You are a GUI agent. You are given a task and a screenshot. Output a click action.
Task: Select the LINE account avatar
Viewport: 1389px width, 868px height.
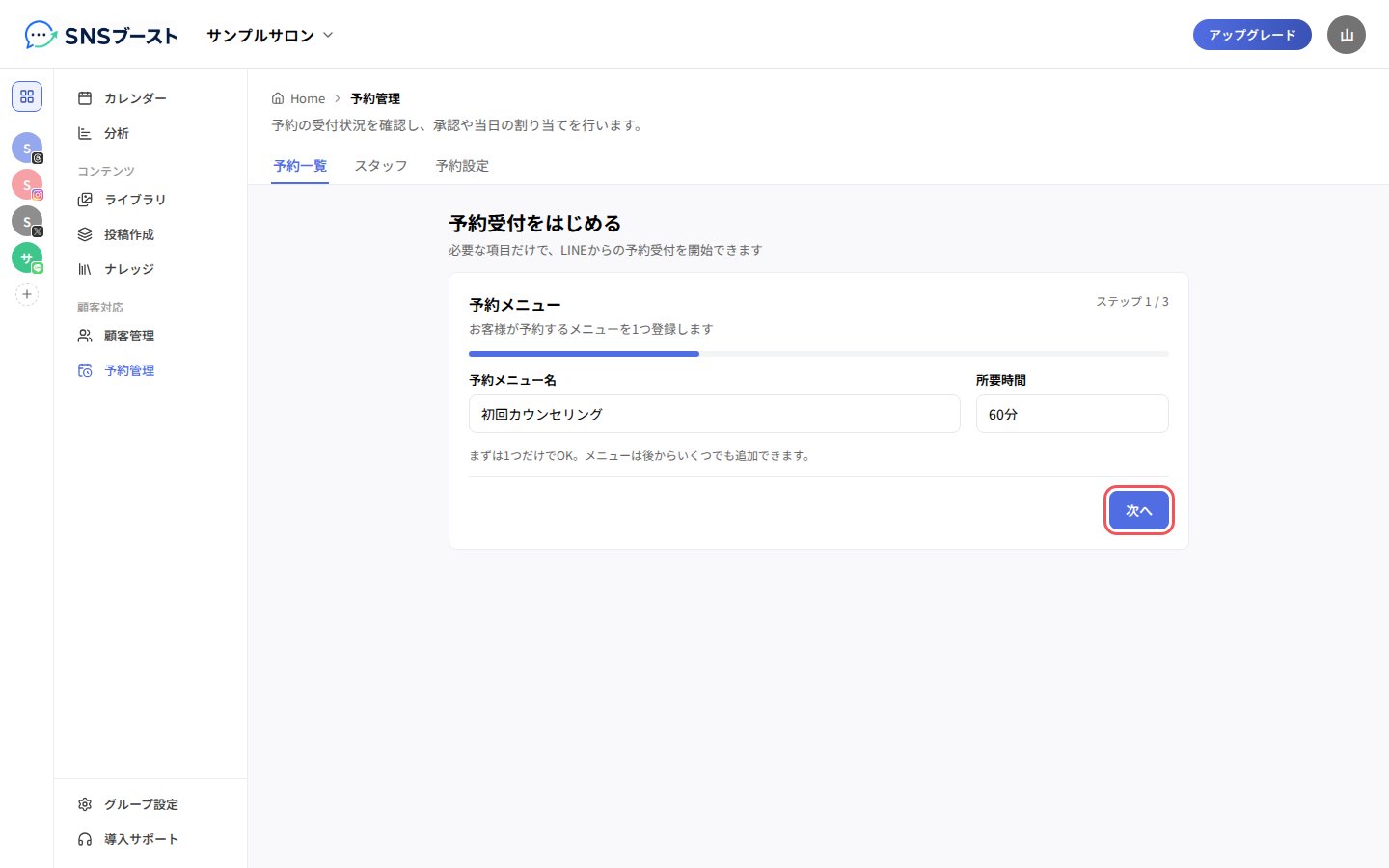27,258
